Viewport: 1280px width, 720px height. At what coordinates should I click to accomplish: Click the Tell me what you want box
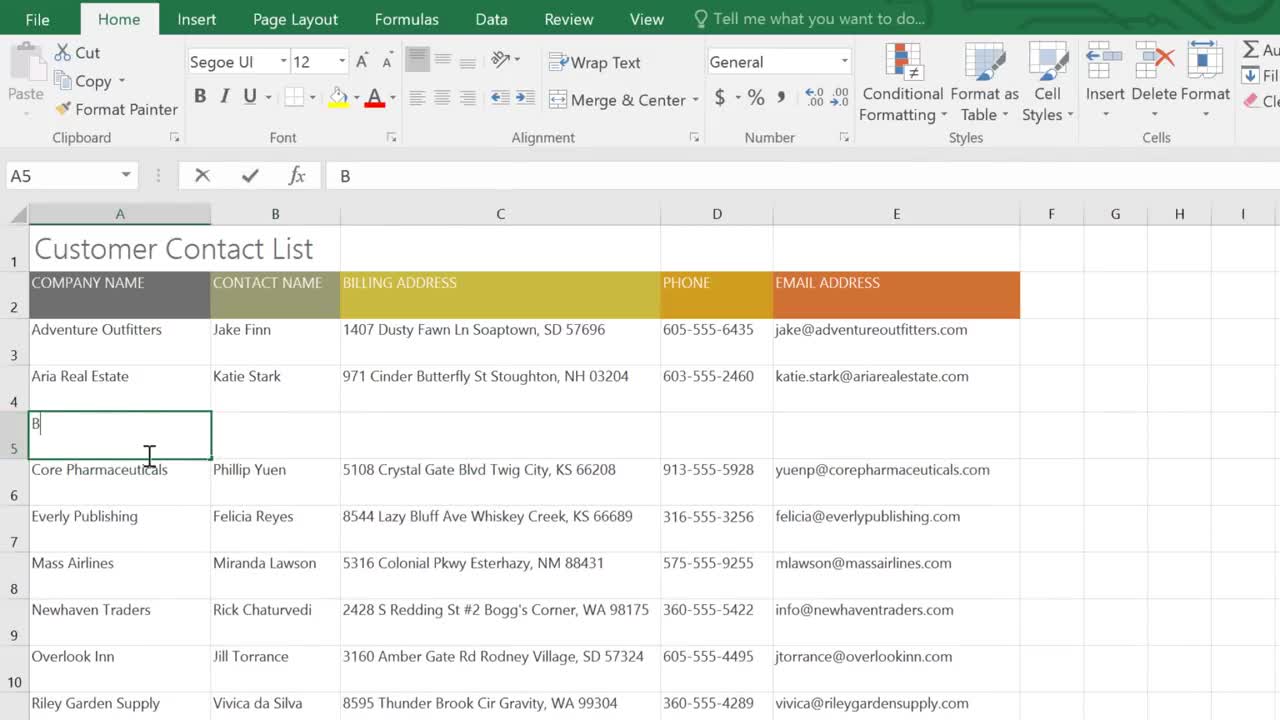pyautogui.click(x=808, y=19)
